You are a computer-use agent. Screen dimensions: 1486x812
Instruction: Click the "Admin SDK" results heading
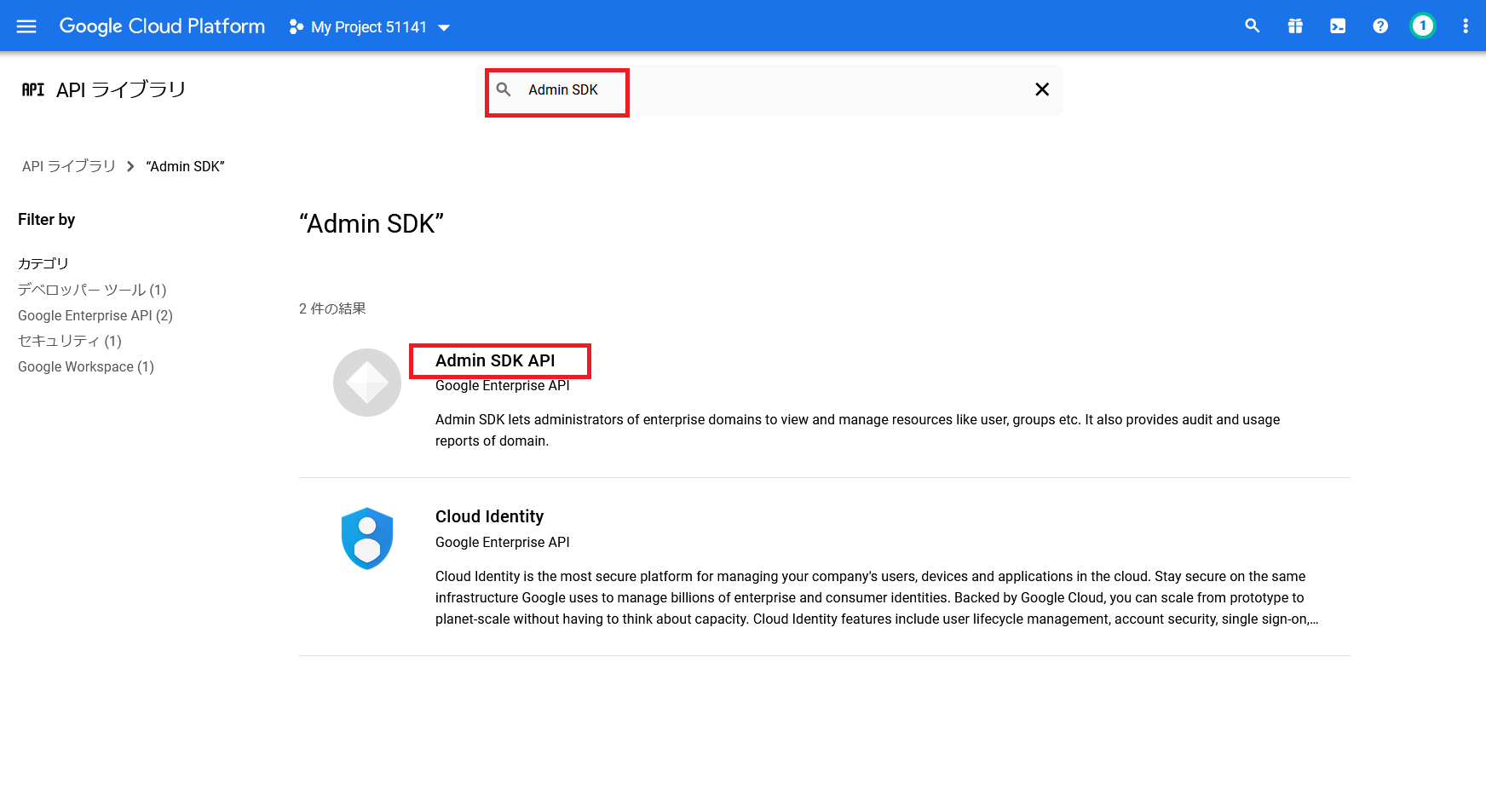tap(371, 223)
